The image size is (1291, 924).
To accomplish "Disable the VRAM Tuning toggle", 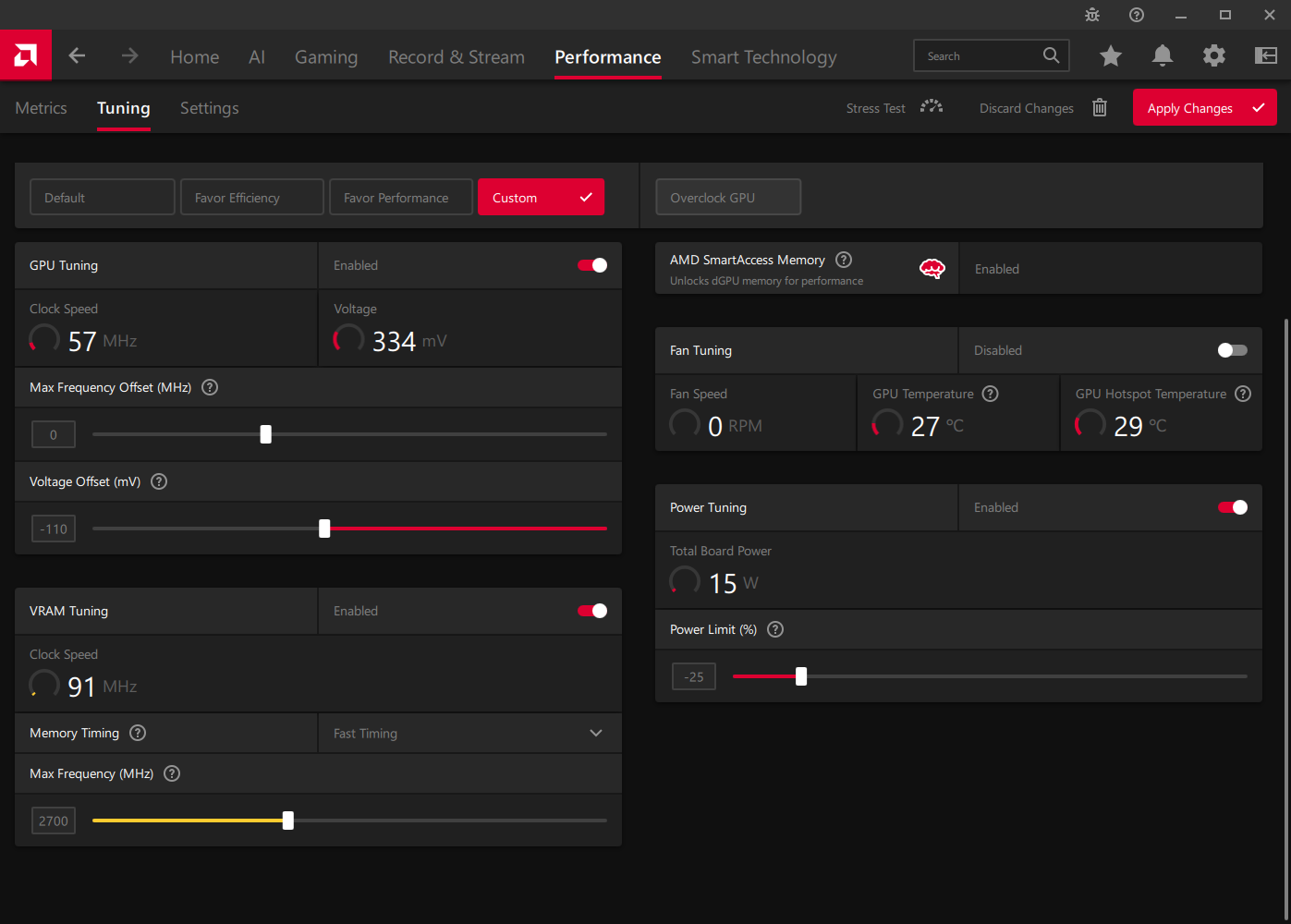I will pos(592,611).
